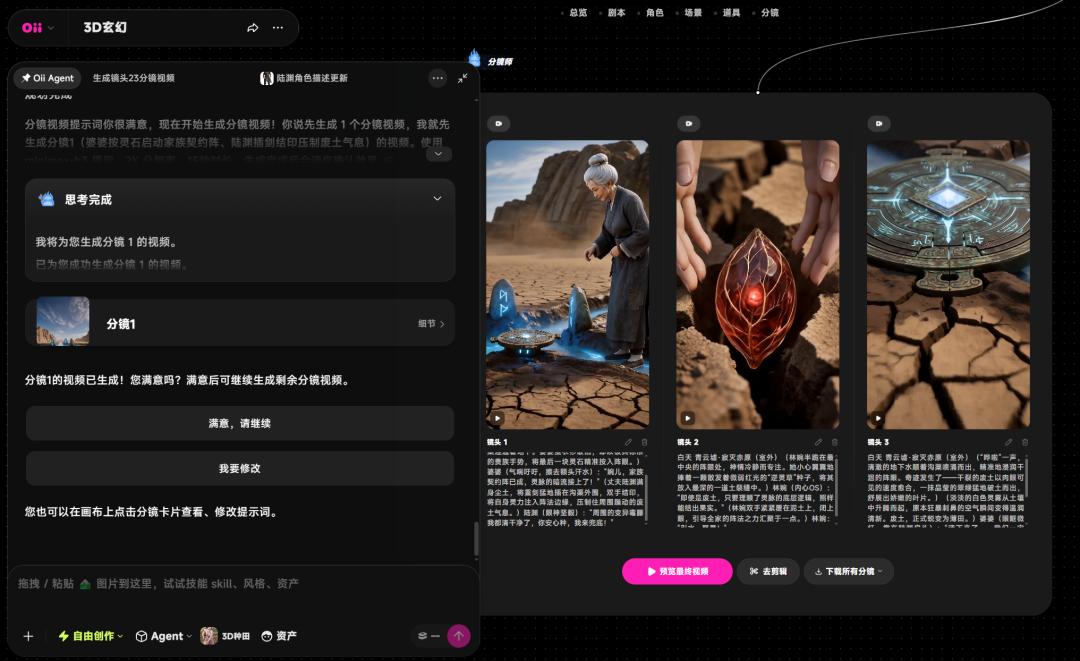Click the 满意，请继续 button
Screen dimensions: 1080x661
coord(240,423)
